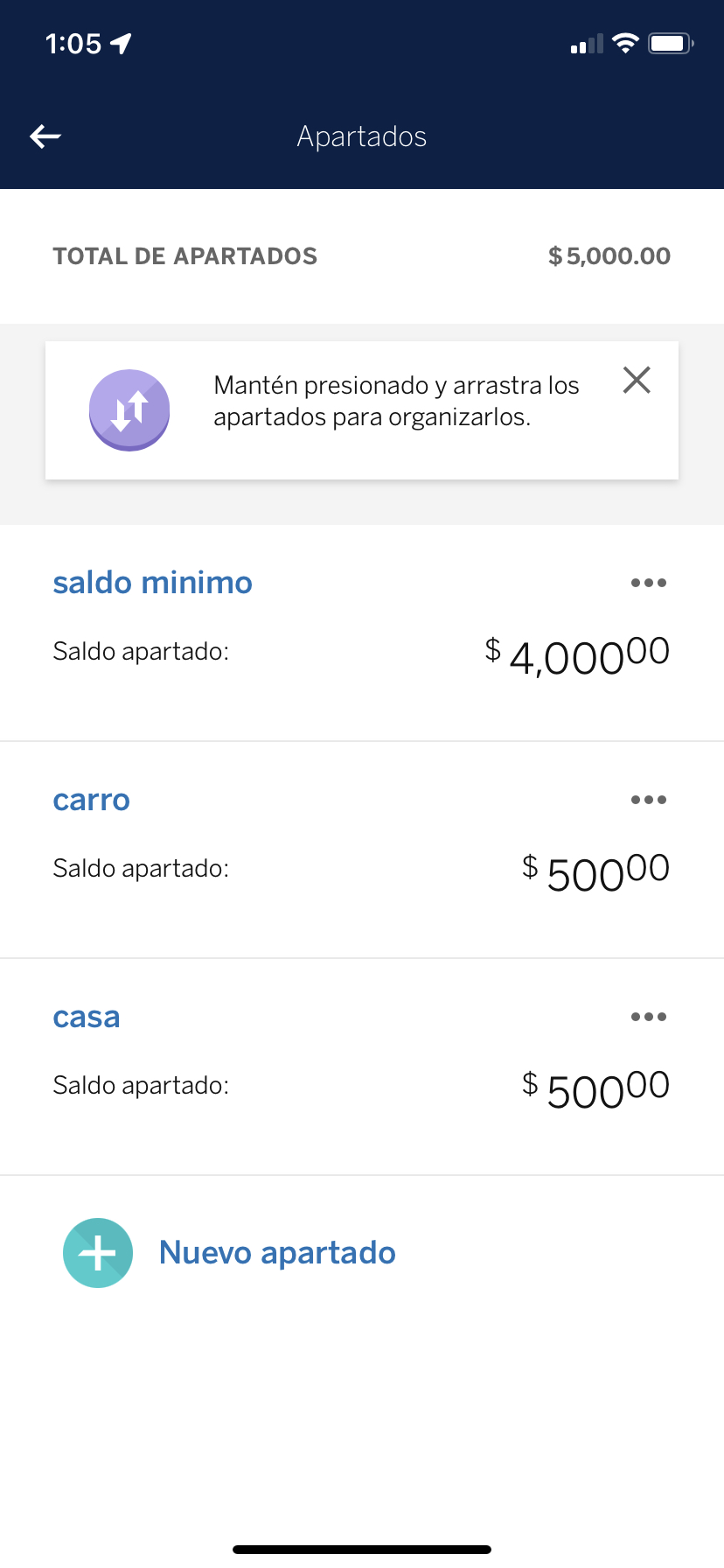Open the casa apartado
Image resolution: width=724 pixels, height=1568 pixels.
tap(86, 1017)
